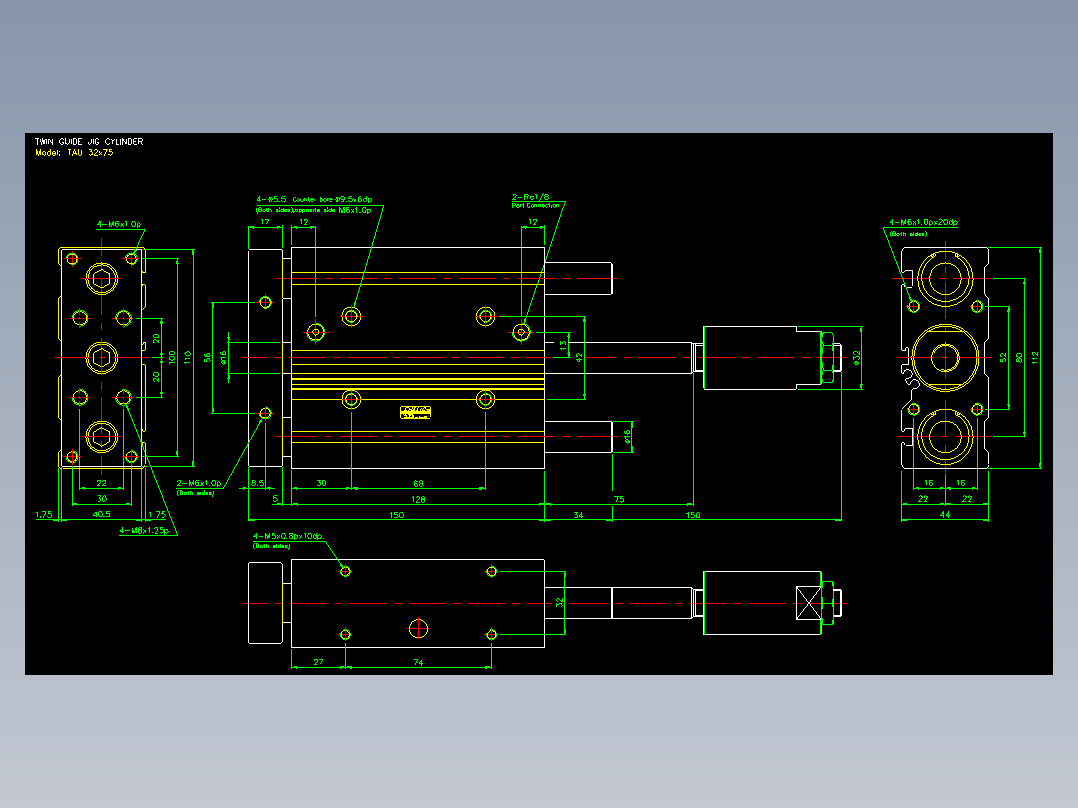Viewport: 1078px width, 808px height.
Task: Select the "128" length dimension
Action: click(418, 500)
